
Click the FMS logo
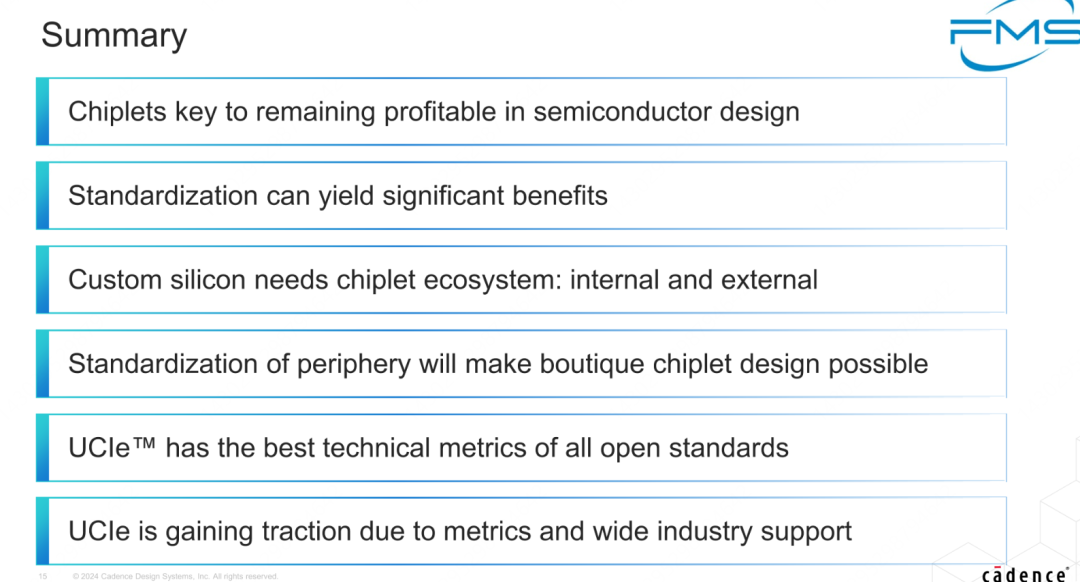pyautogui.click(x=1015, y=34)
